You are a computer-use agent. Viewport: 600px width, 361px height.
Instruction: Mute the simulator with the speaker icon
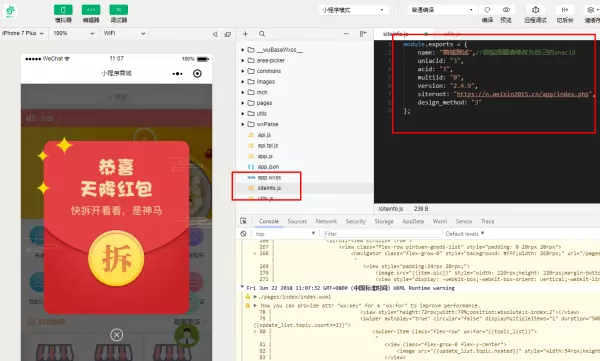(215, 34)
